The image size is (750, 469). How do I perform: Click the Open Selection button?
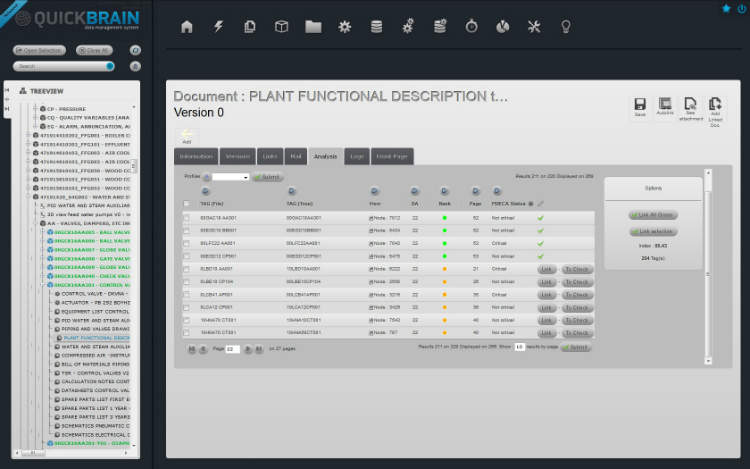coord(40,50)
